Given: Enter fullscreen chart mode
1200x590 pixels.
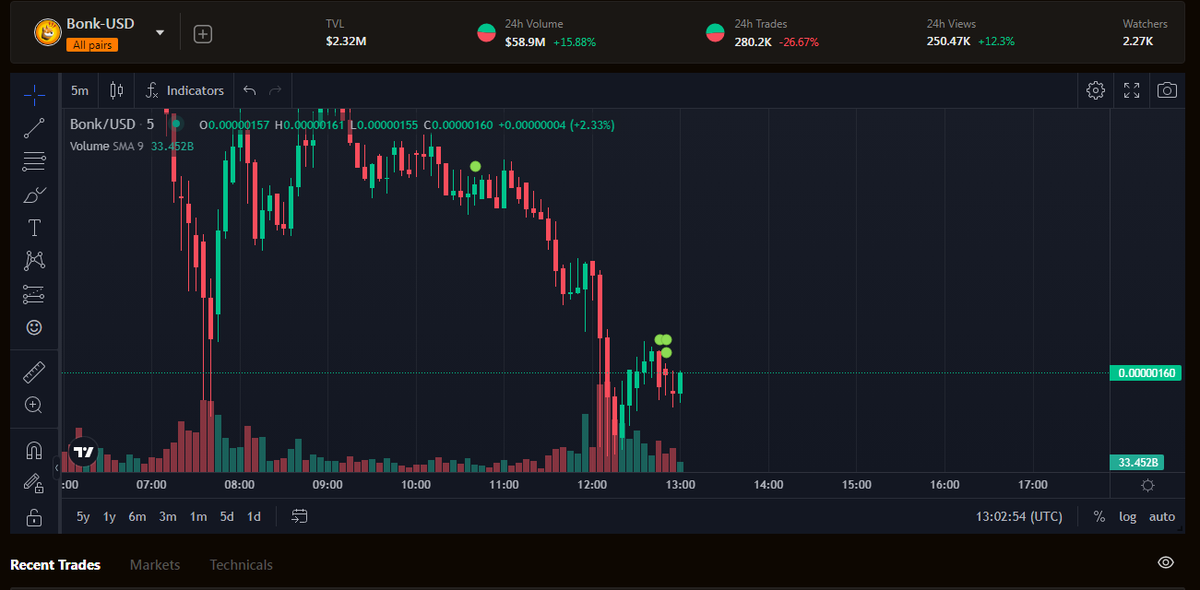Looking at the screenshot, I should (x=1132, y=90).
